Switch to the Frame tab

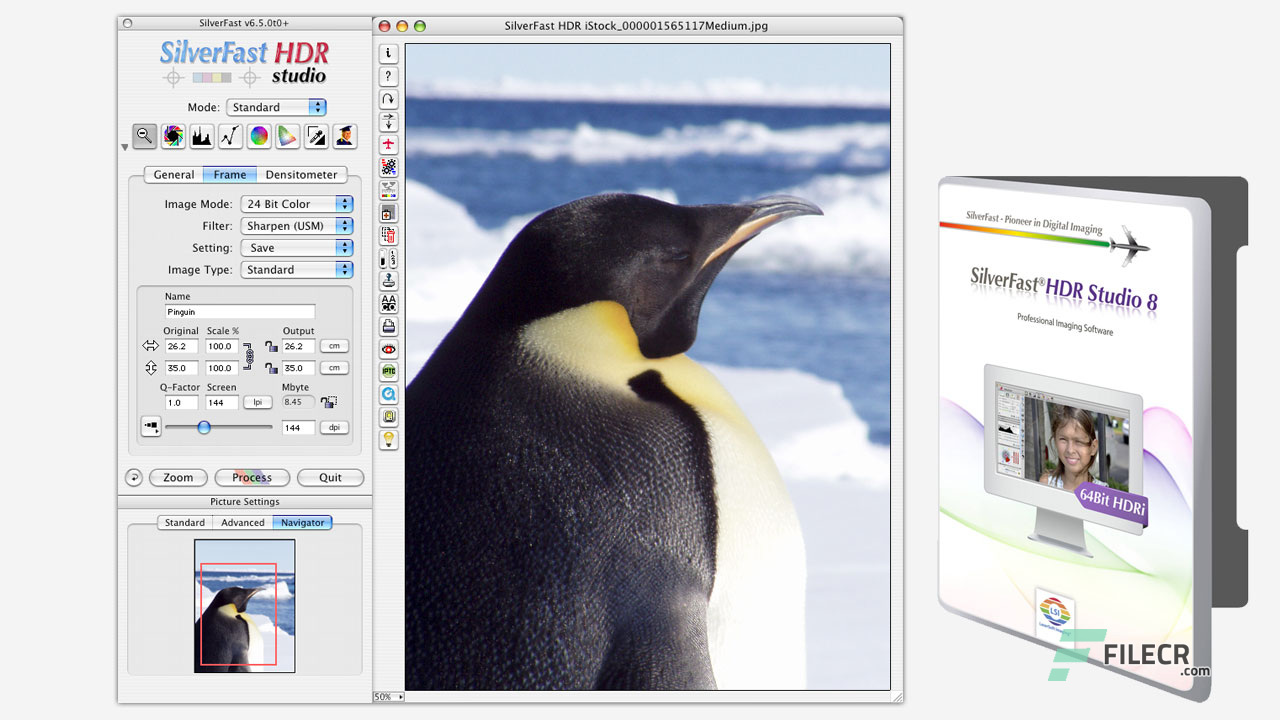pyautogui.click(x=230, y=175)
